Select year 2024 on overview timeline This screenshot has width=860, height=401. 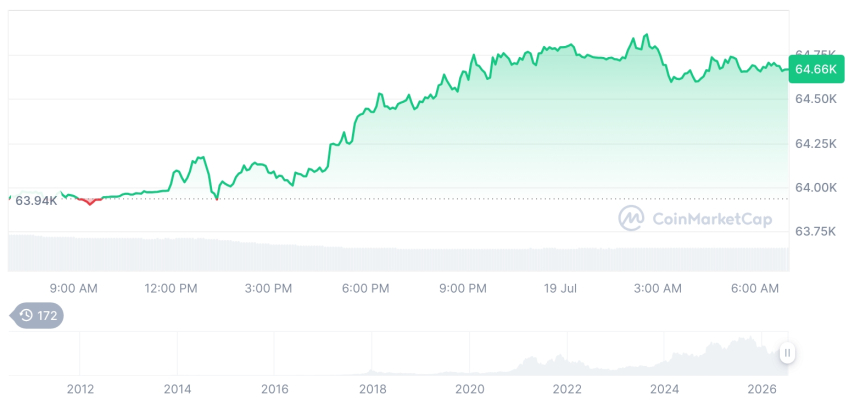point(664,389)
